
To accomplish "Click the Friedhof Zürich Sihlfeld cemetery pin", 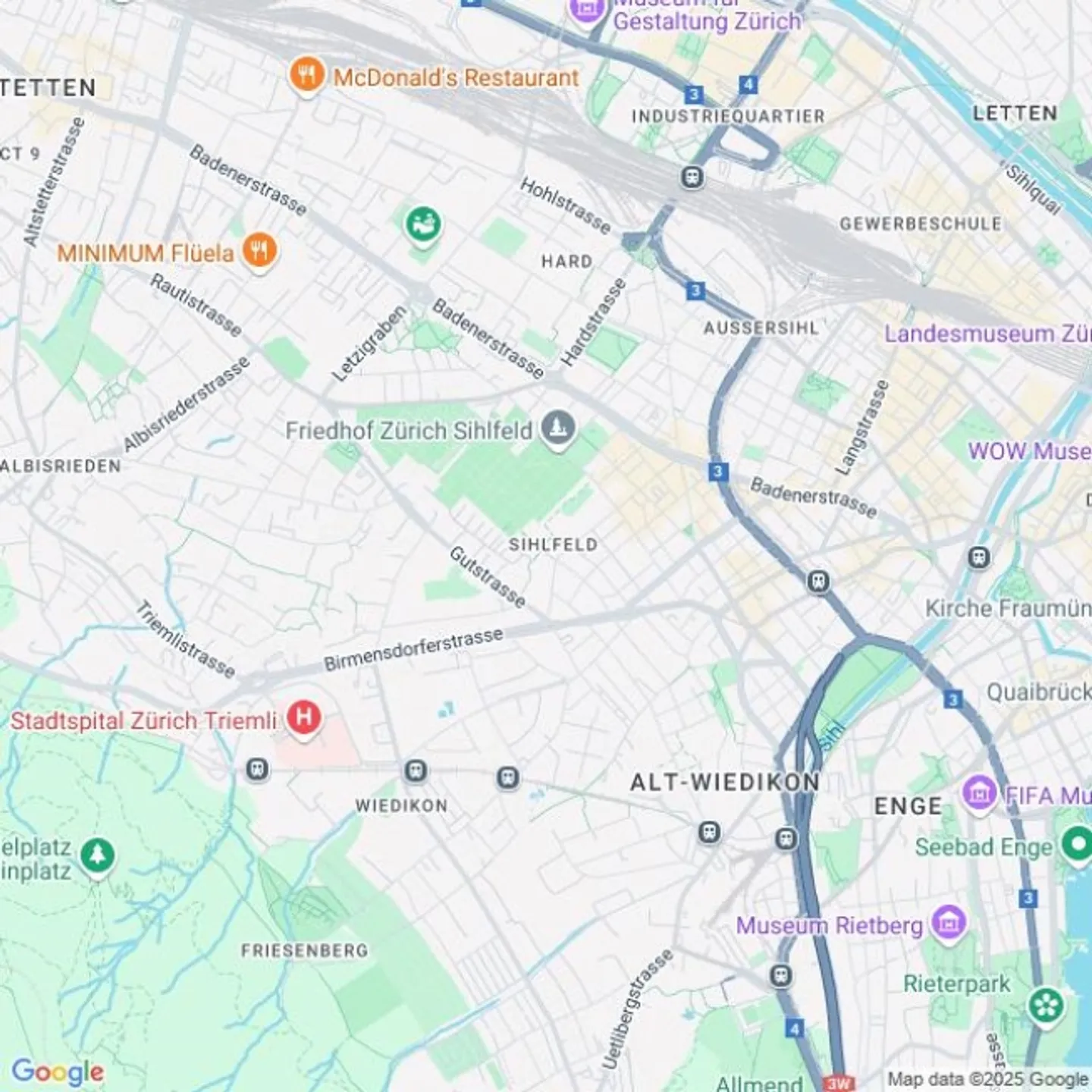I will coord(559,429).
